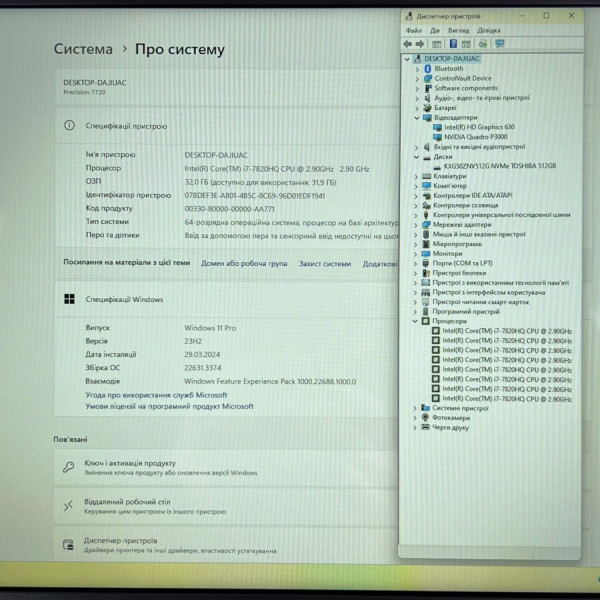600x600 pixels.
Task: Click the OS build value 22631.3374
Action: click(203, 368)
